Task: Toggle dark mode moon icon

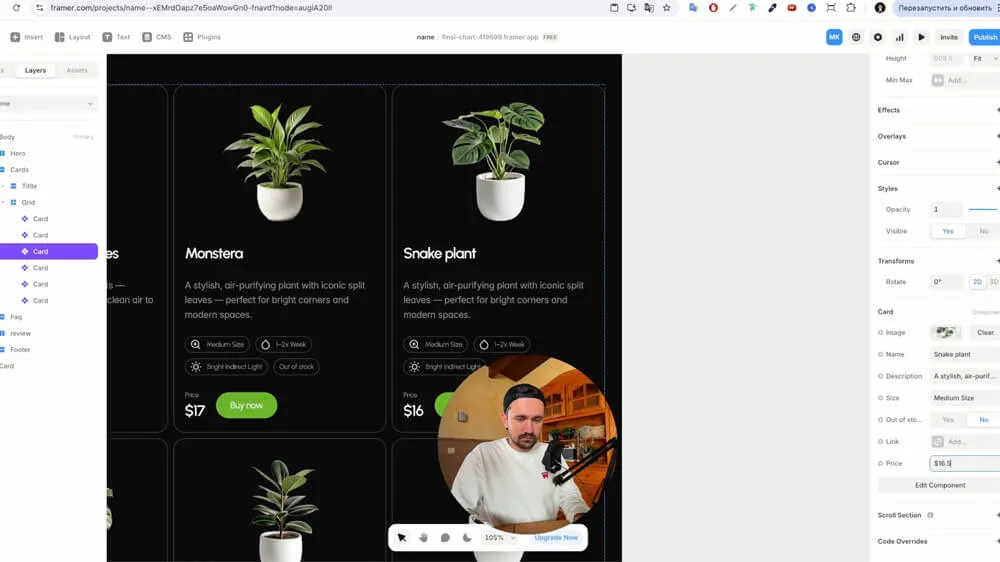Action: point(467,538)
